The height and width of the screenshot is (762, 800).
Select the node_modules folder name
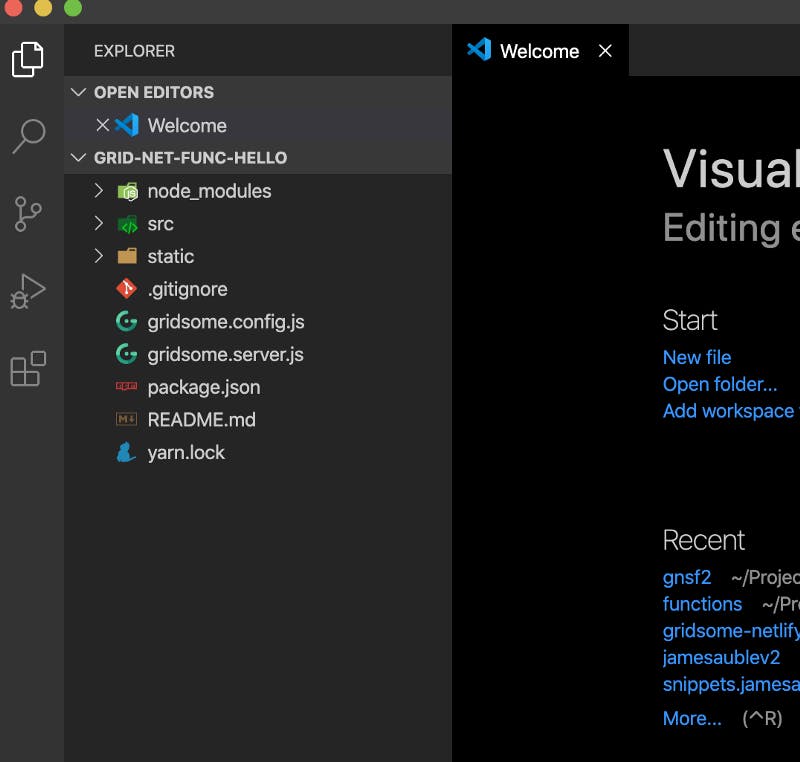point(209,192)
